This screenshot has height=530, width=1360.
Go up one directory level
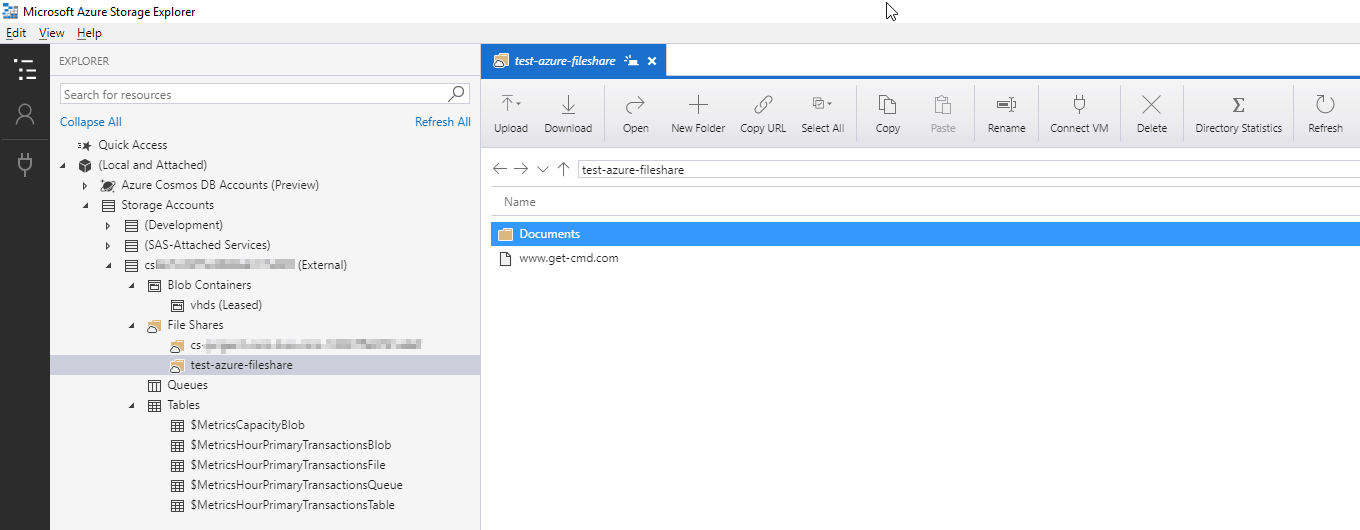click(x=564, y=169)
